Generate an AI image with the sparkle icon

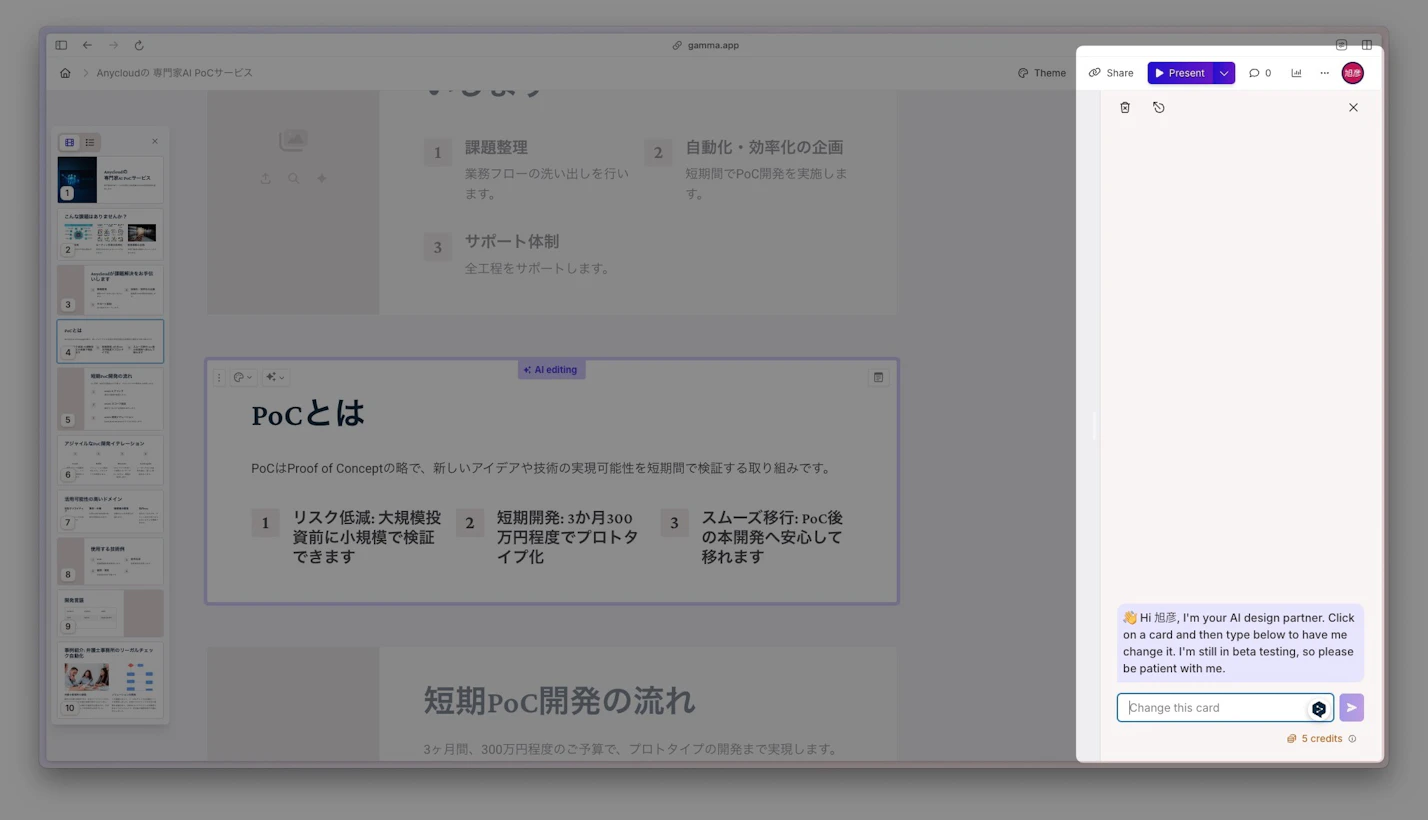322,178
